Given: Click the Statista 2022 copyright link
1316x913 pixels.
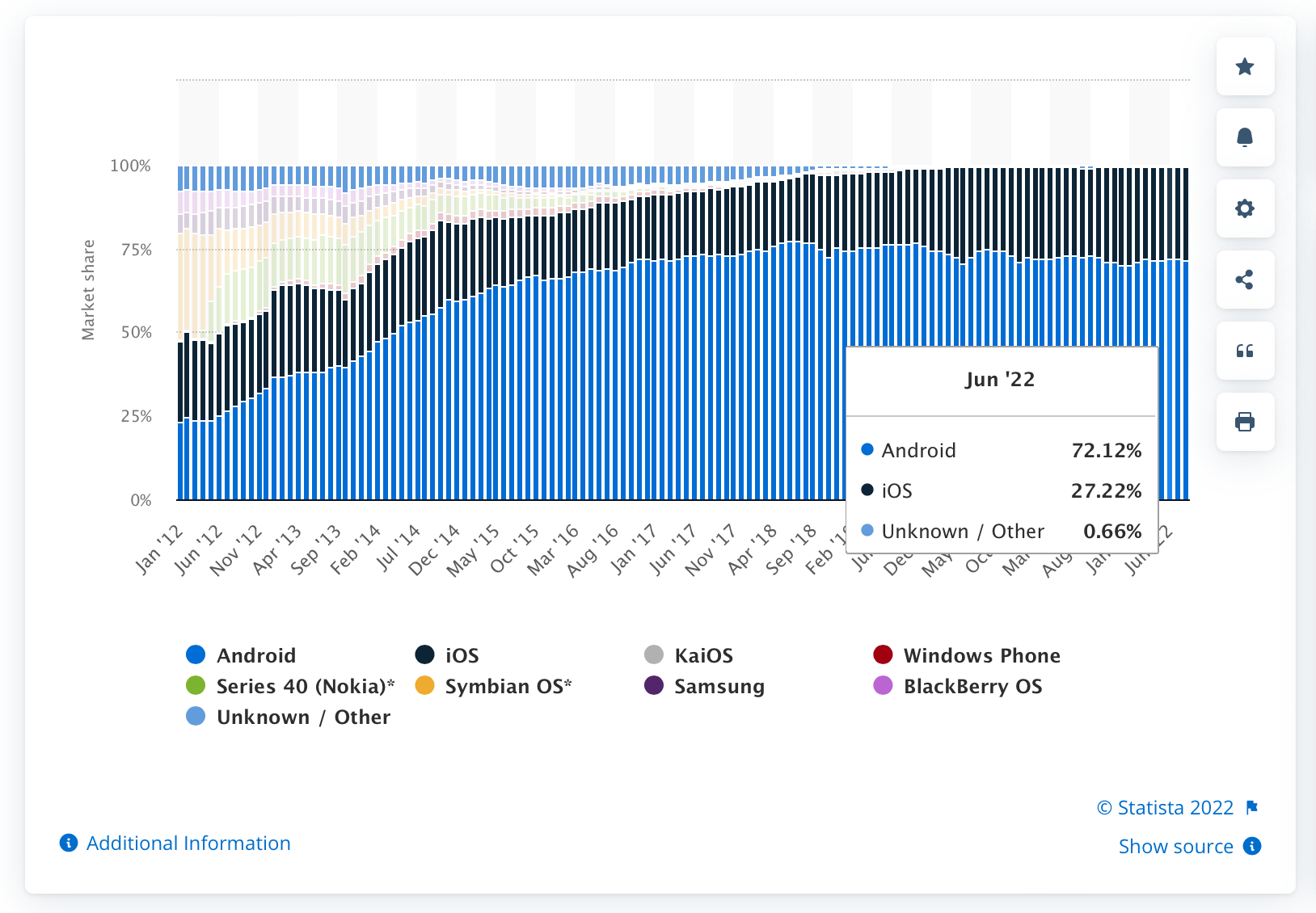Looking at the screenshot, I should coord(1165,807).
